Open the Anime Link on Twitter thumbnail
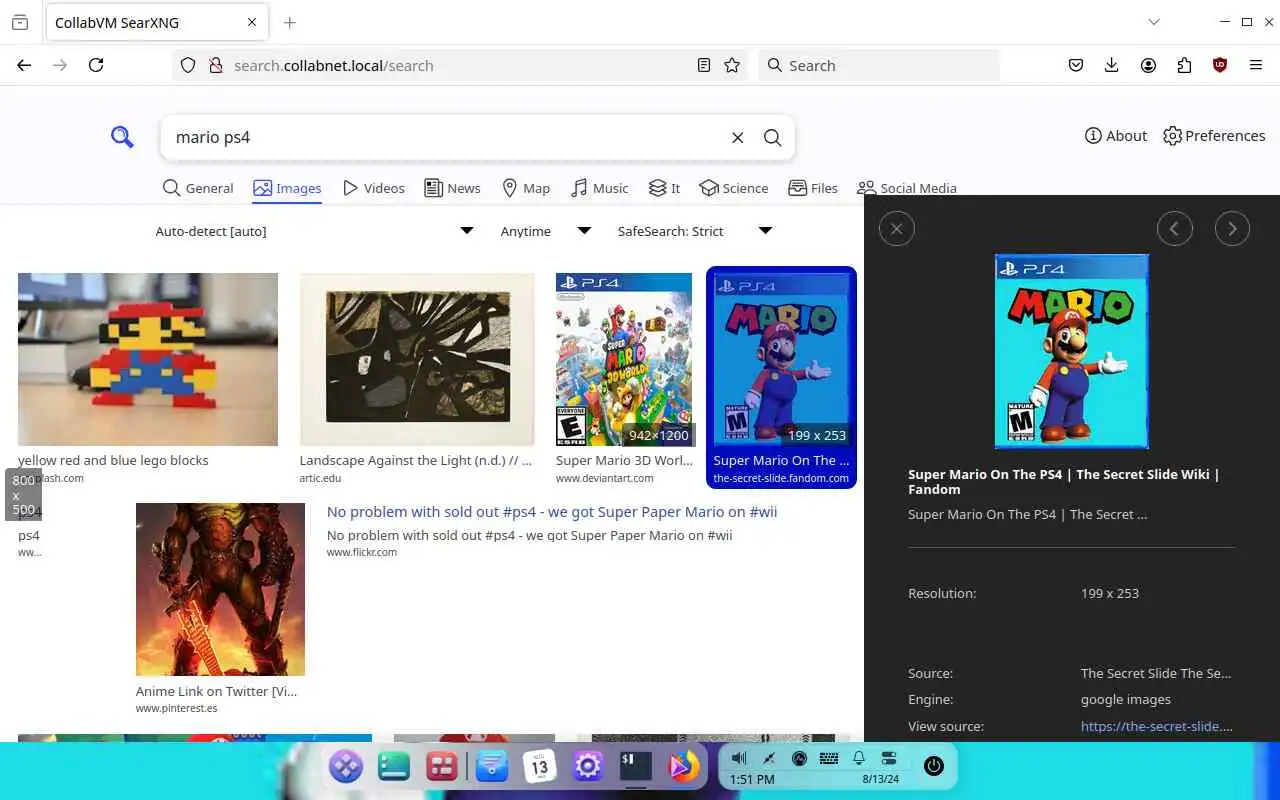 [220, 589]
